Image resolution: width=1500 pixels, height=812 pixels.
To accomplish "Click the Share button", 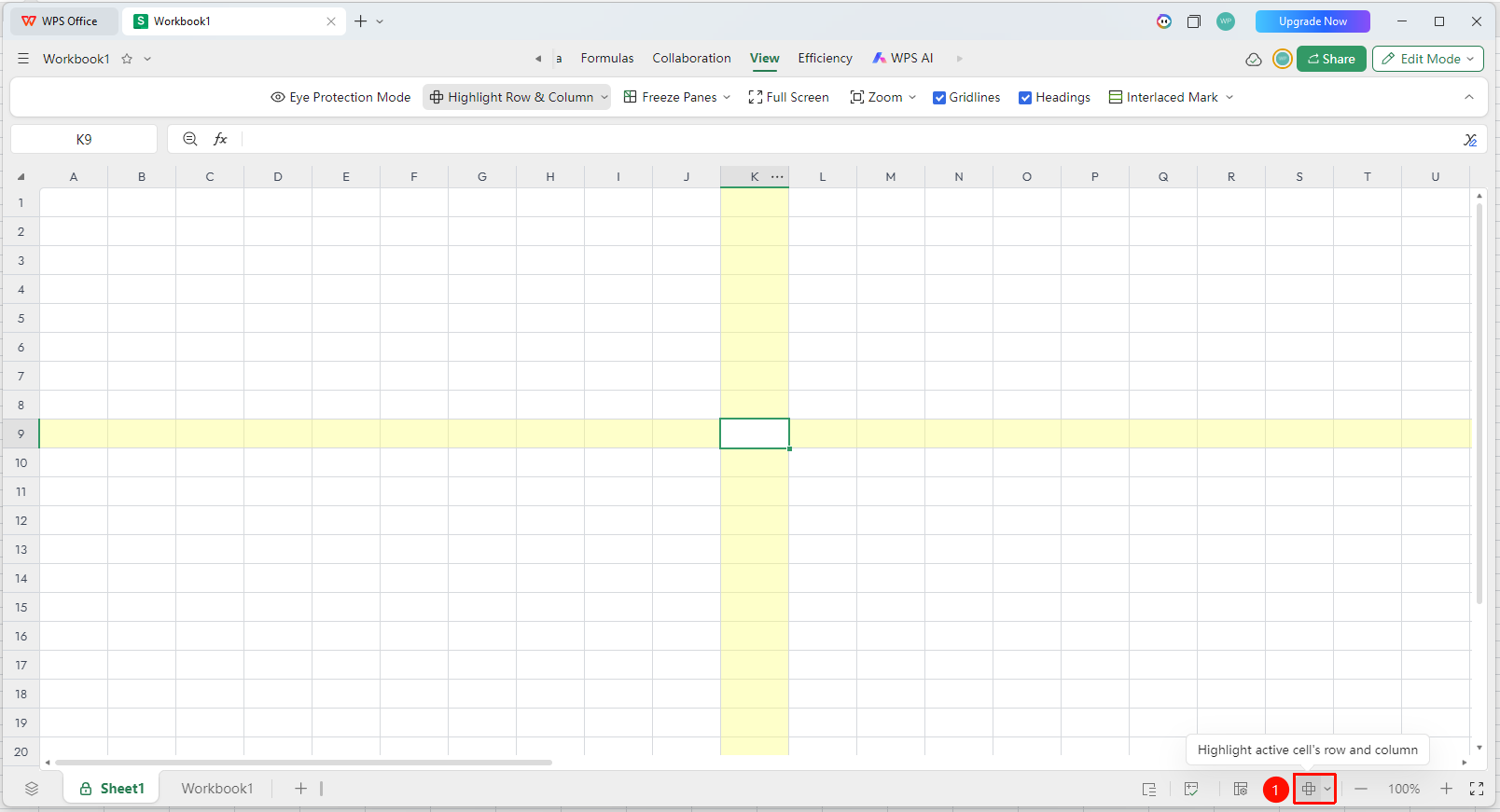I will pyautogui.click(x=1331, y=59).
